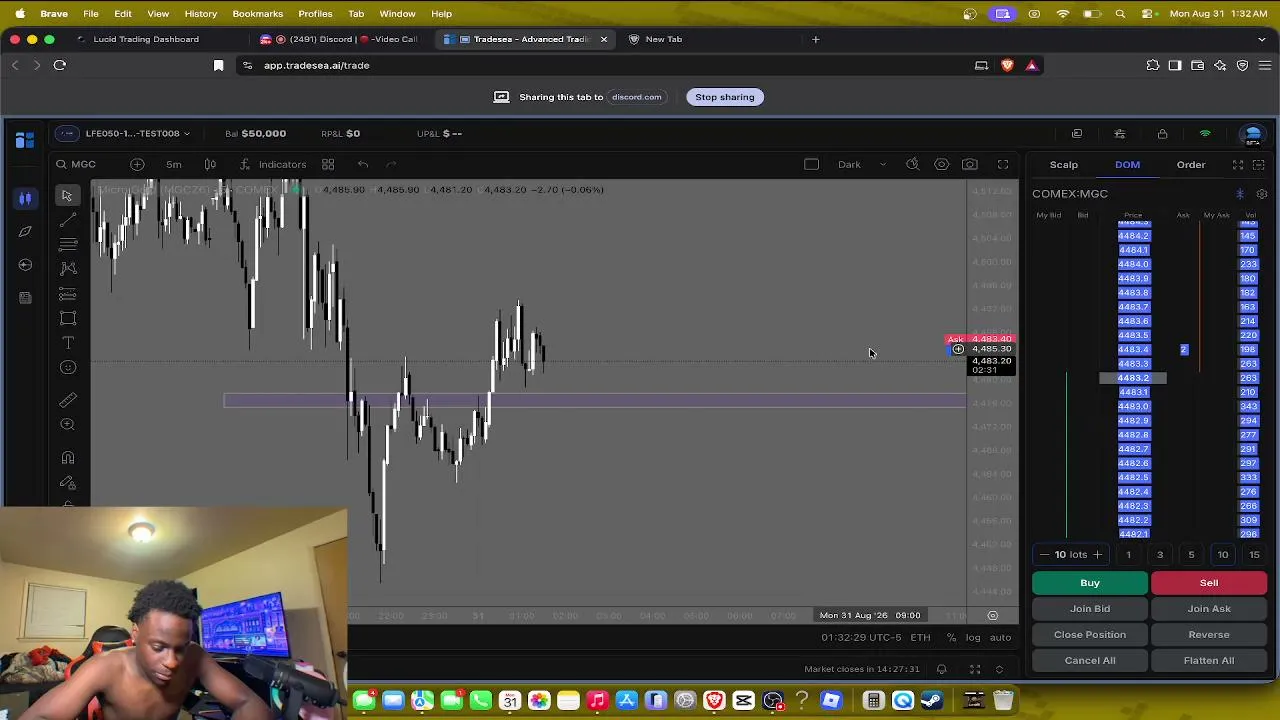Expand the bottom panel chevron toggle
The image size is (1280, 720).
coord(999,669)
